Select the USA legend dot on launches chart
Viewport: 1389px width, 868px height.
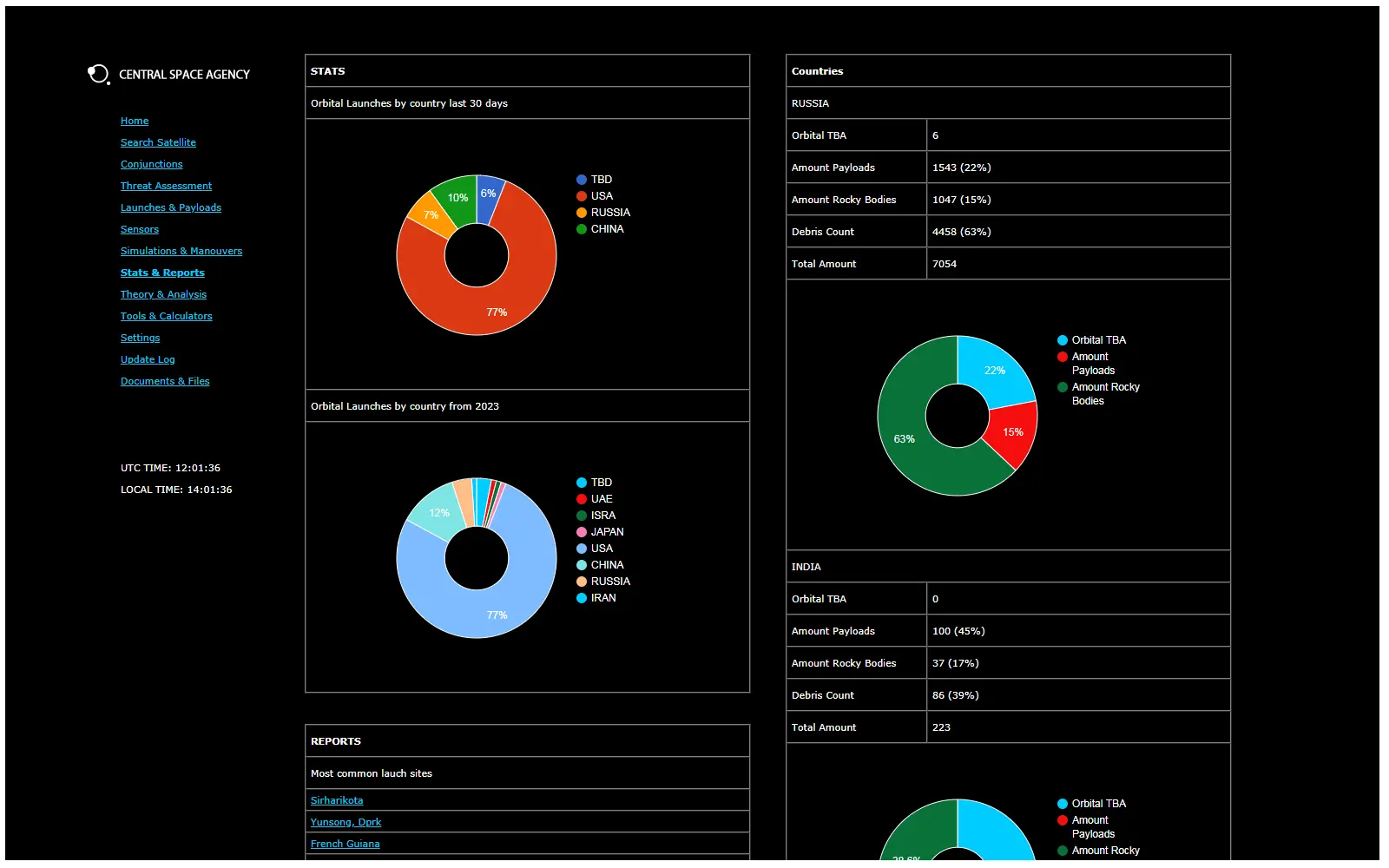coord(580,195)
